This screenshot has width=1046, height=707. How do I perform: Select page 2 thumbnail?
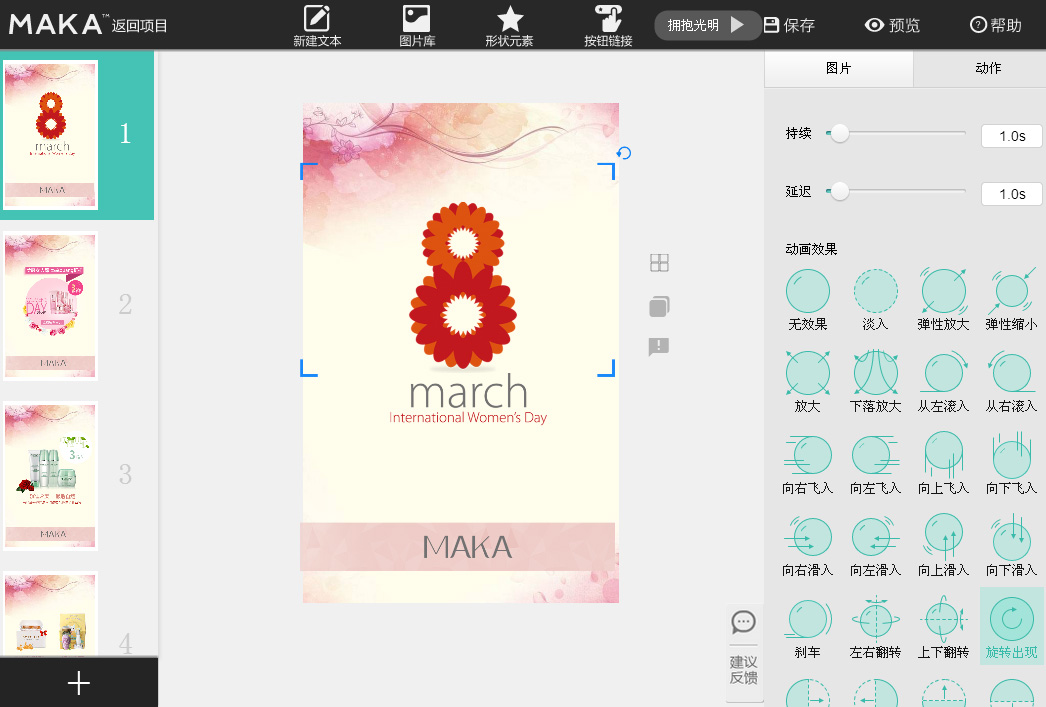[51, 305]
